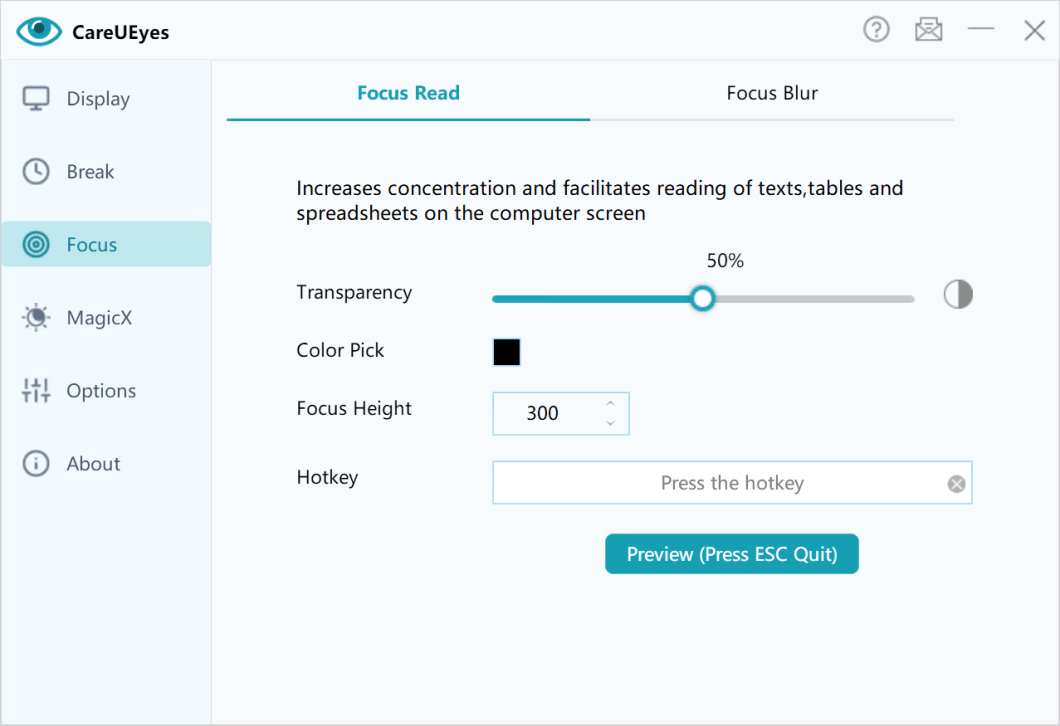1060x726 pixels.
Task: Click the MagicX sun icon
Action: click(36, 317)
